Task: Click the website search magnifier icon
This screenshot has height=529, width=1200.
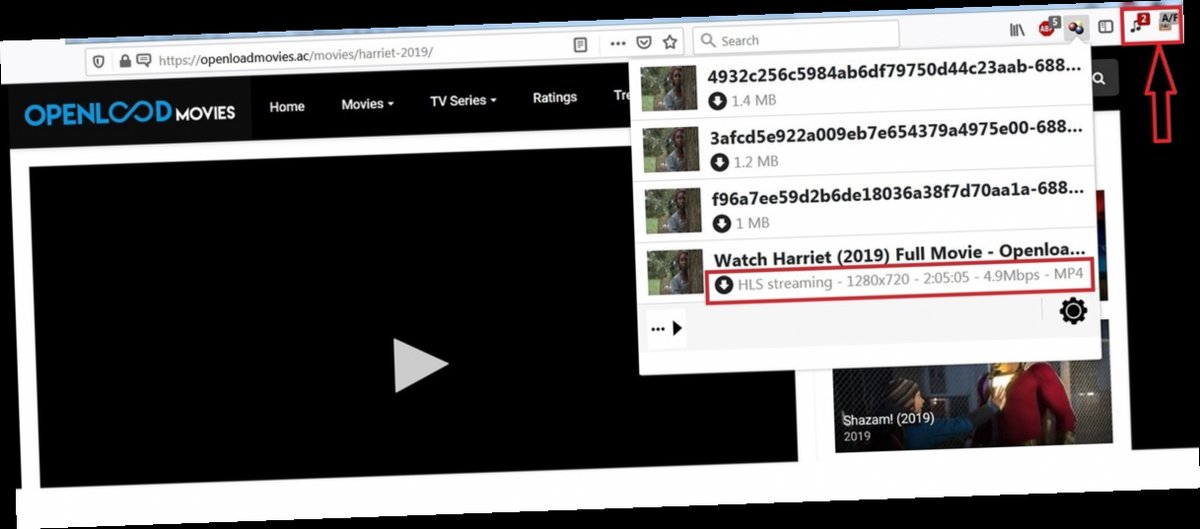Action: pos(1099,79)
